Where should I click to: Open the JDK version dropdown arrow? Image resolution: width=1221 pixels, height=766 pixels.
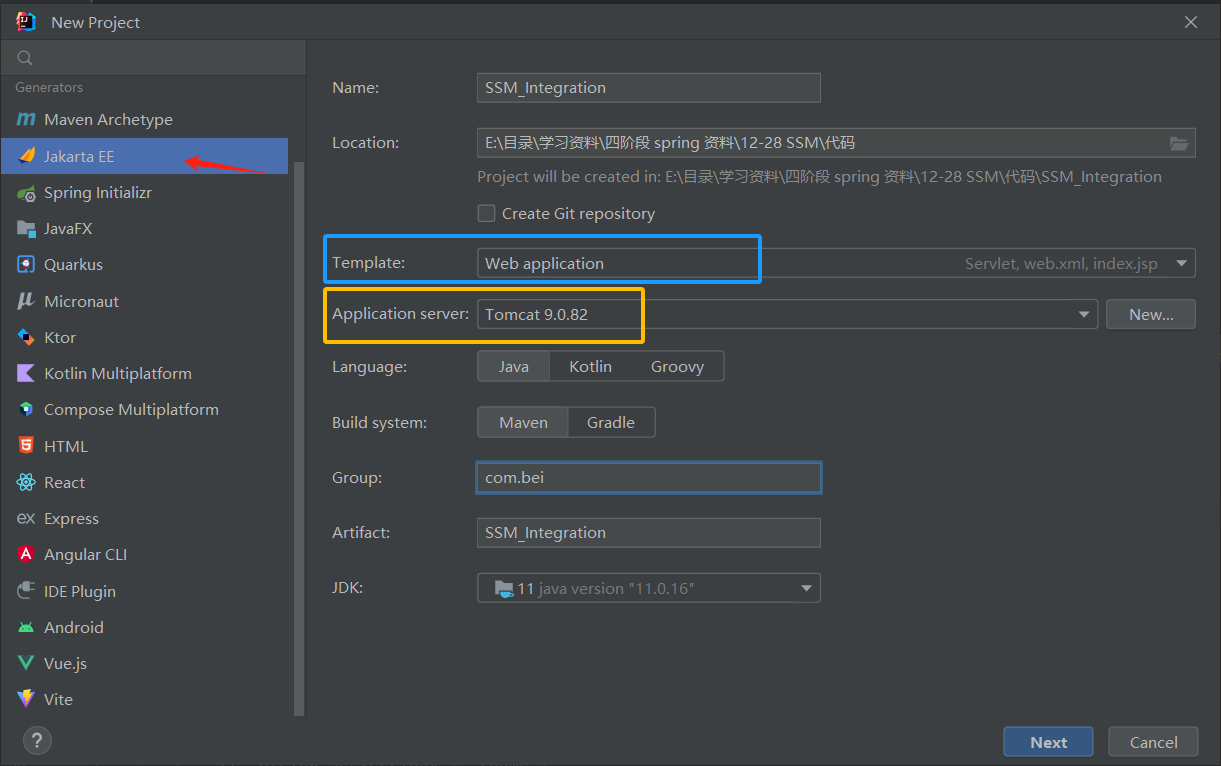[x=806, y=588]
